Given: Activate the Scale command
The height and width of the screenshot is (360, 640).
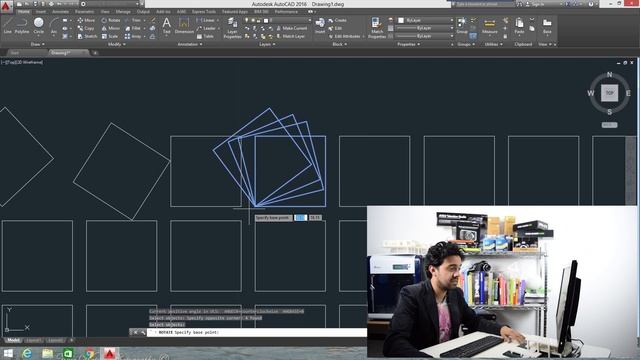Looking at the screenshot, I should (x=110, y=36).
